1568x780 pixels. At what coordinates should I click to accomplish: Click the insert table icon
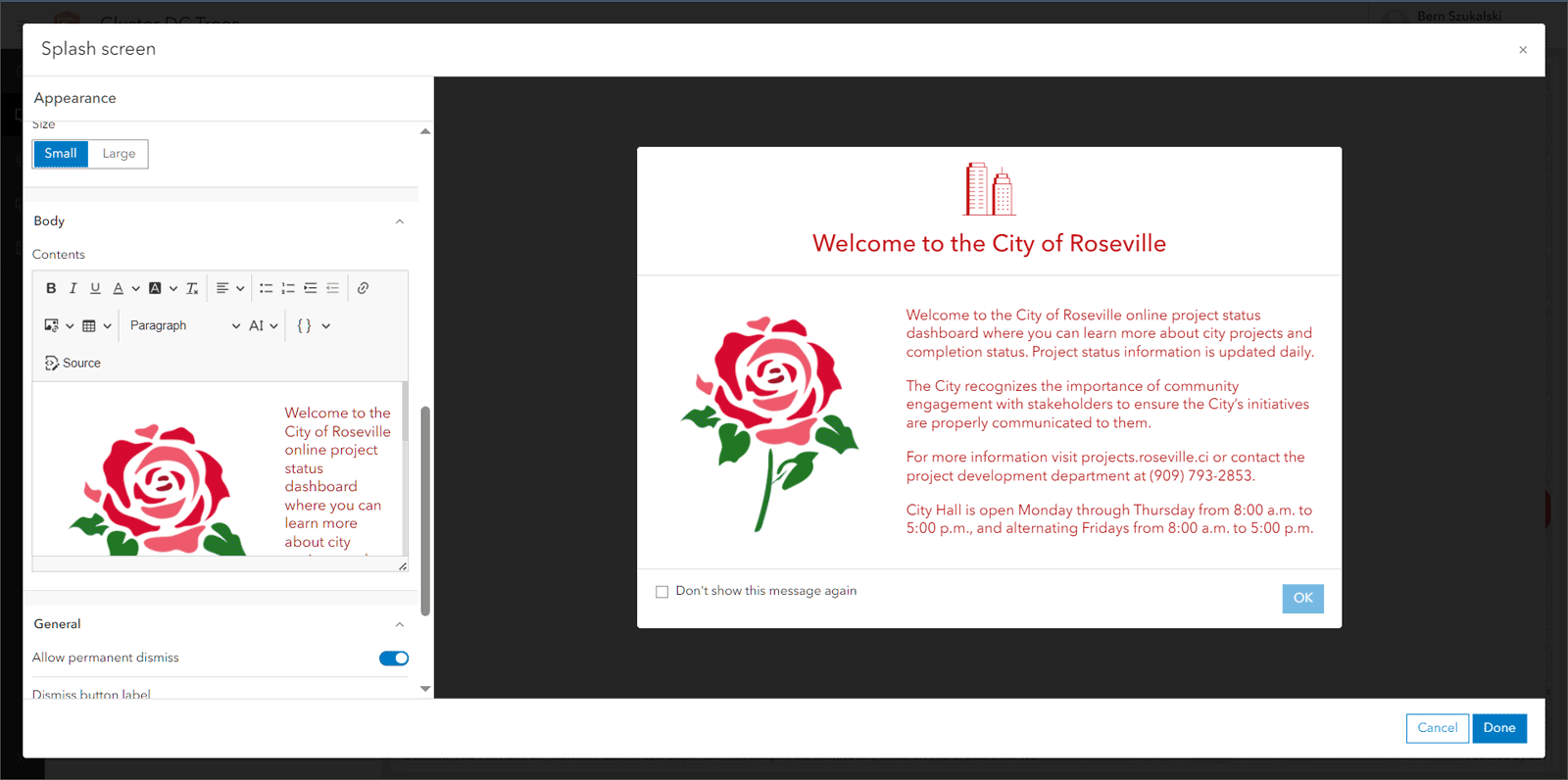click(89, 325)
